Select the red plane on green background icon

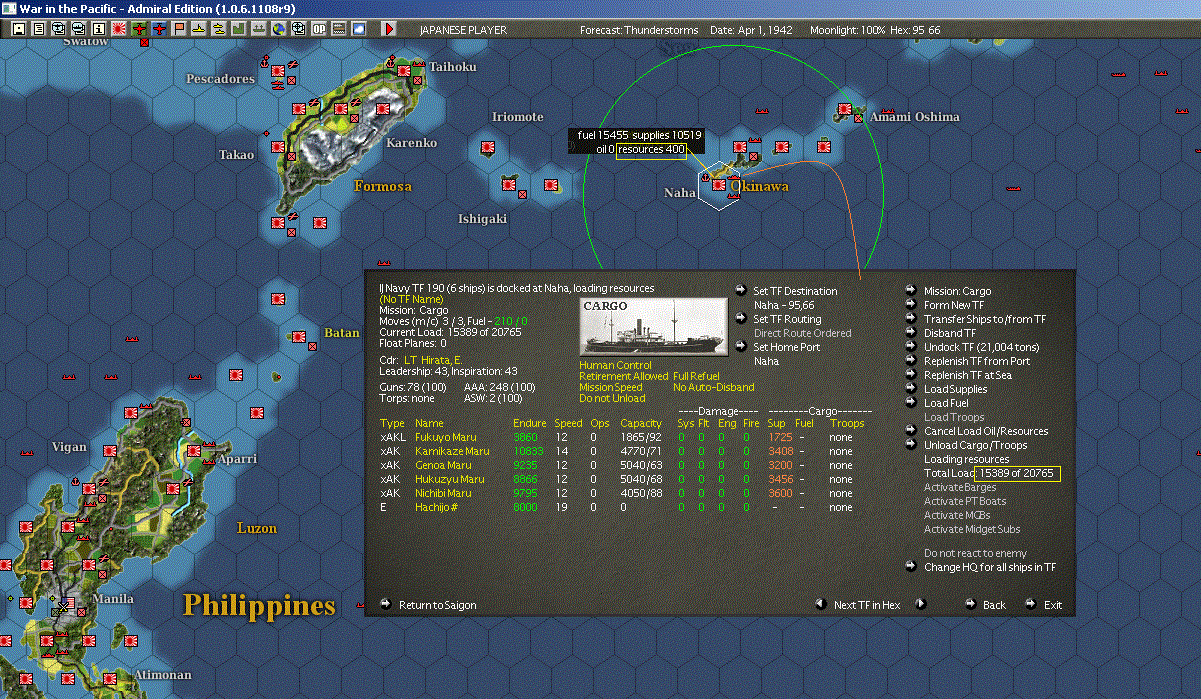coord(139,29)
